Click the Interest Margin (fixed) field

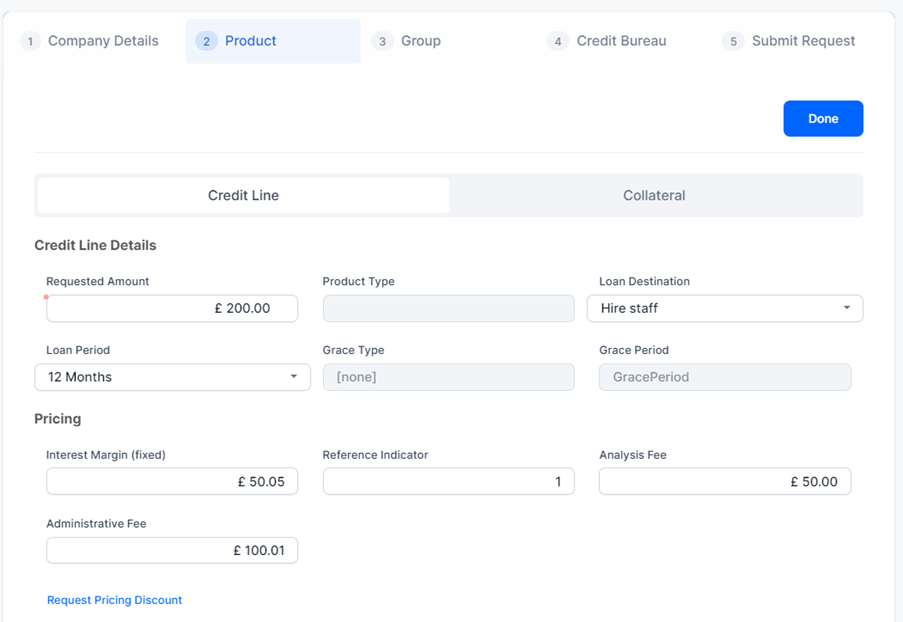(x=172, y=481)
